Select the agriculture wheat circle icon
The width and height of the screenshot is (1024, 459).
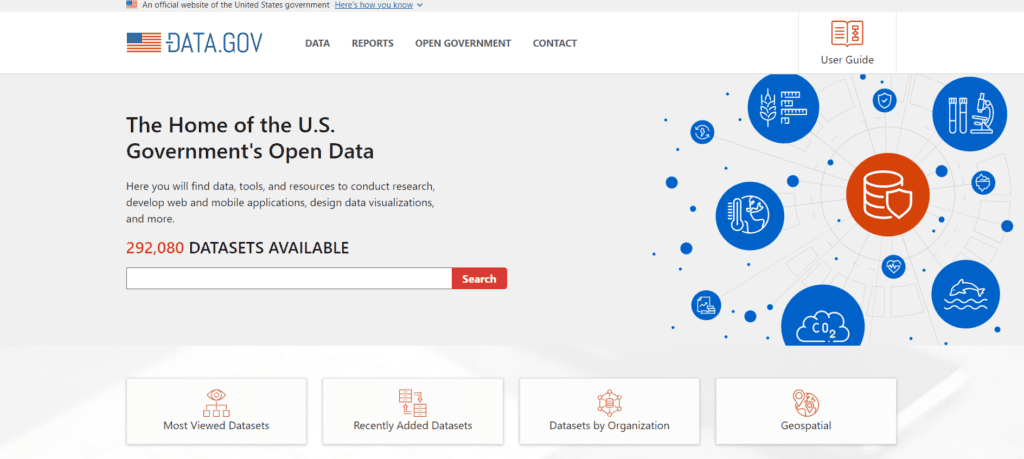pyautogui.click(x=783, y=108)
